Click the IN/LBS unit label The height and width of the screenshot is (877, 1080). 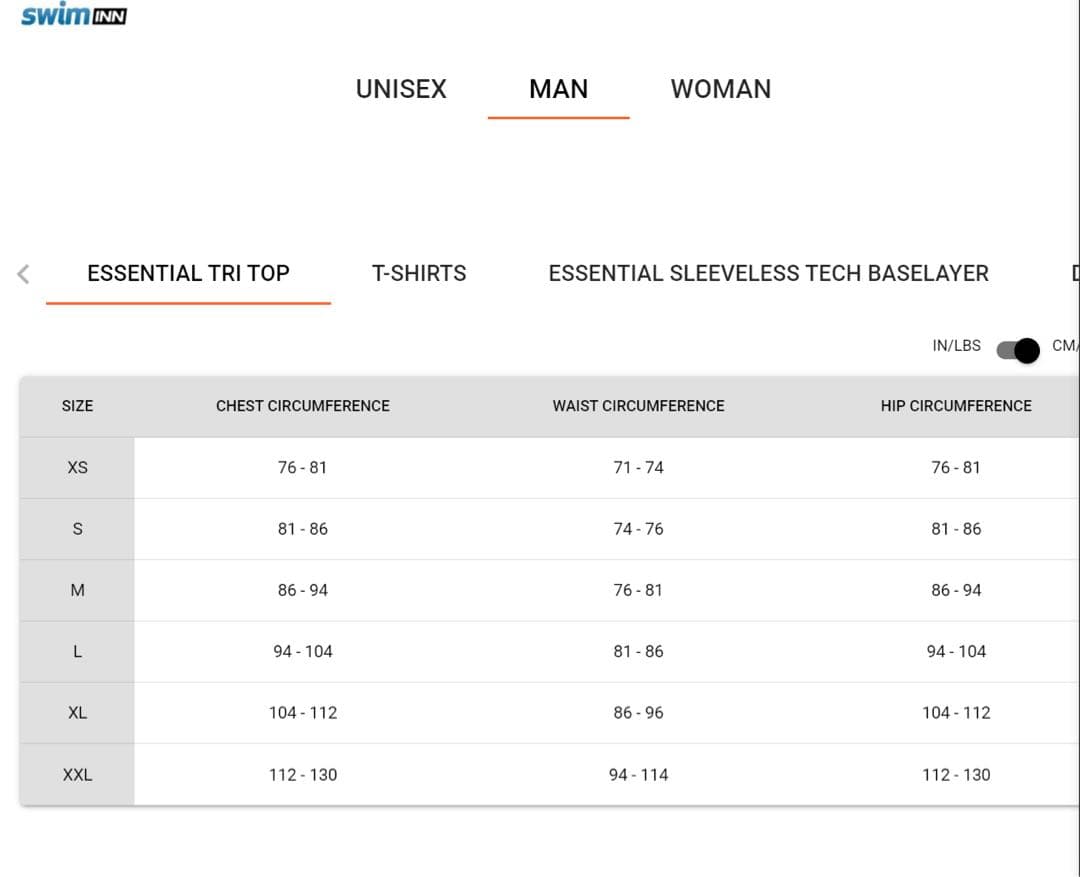(x=957, y=345)
